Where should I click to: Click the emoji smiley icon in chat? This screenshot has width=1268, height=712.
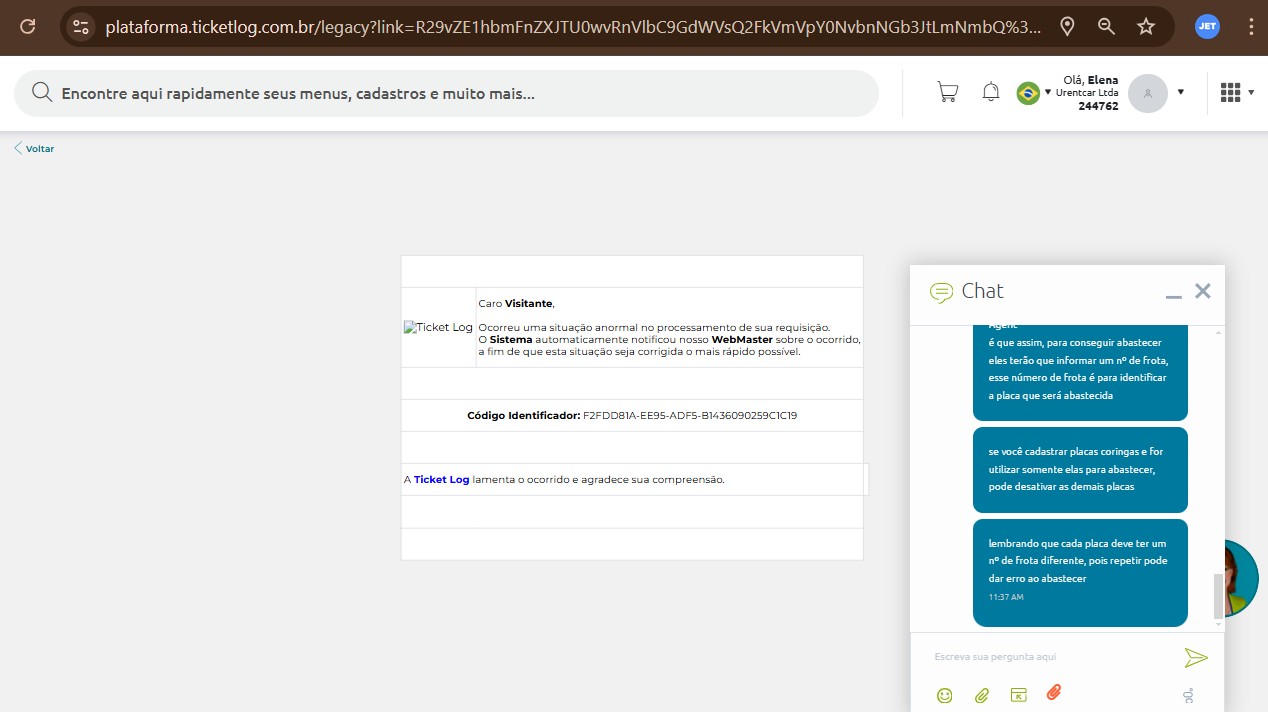click(944, 695)
